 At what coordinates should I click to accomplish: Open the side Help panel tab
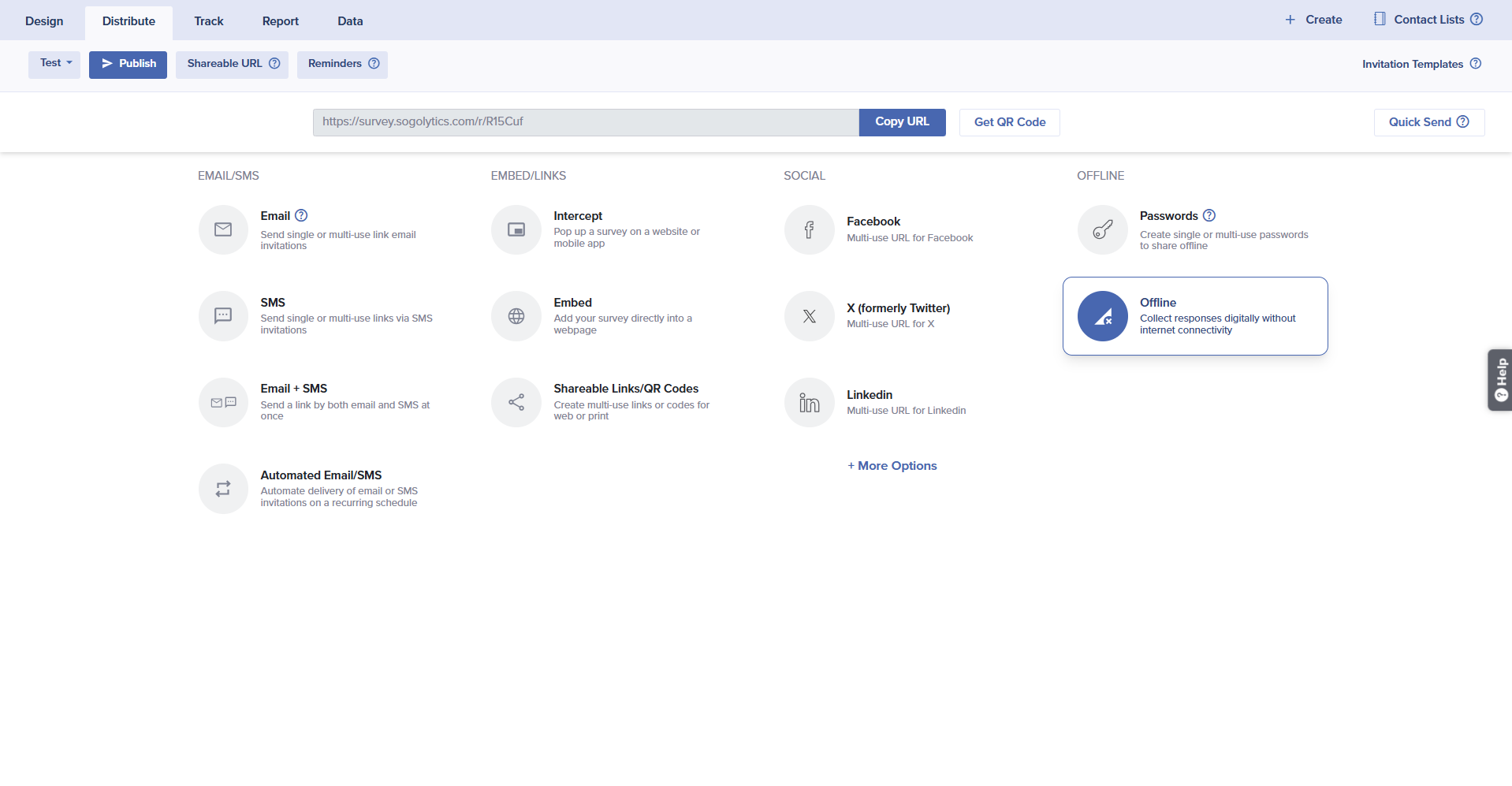(x=1500, y=380)
